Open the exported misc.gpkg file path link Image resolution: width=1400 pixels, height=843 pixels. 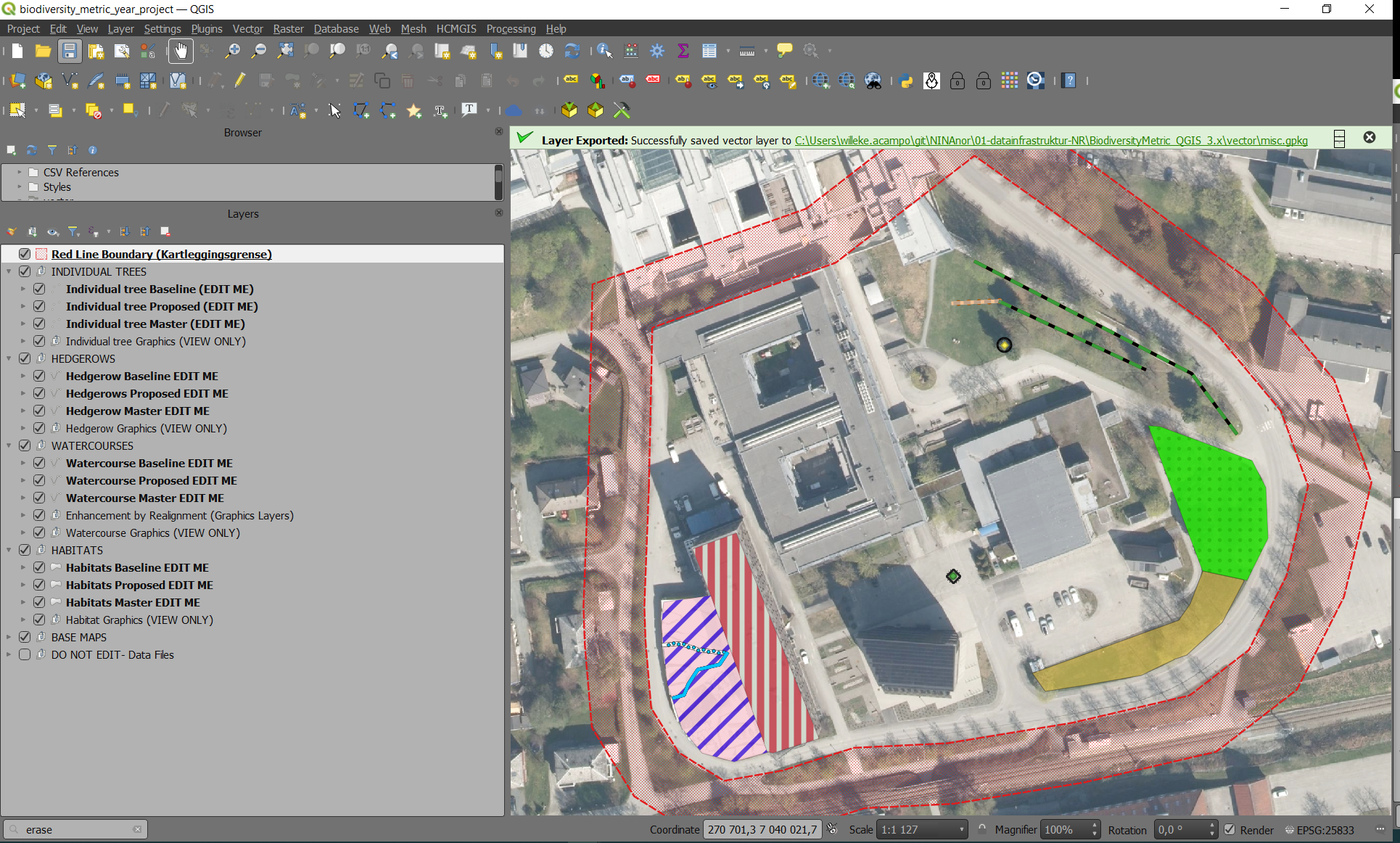[1051, 140]
